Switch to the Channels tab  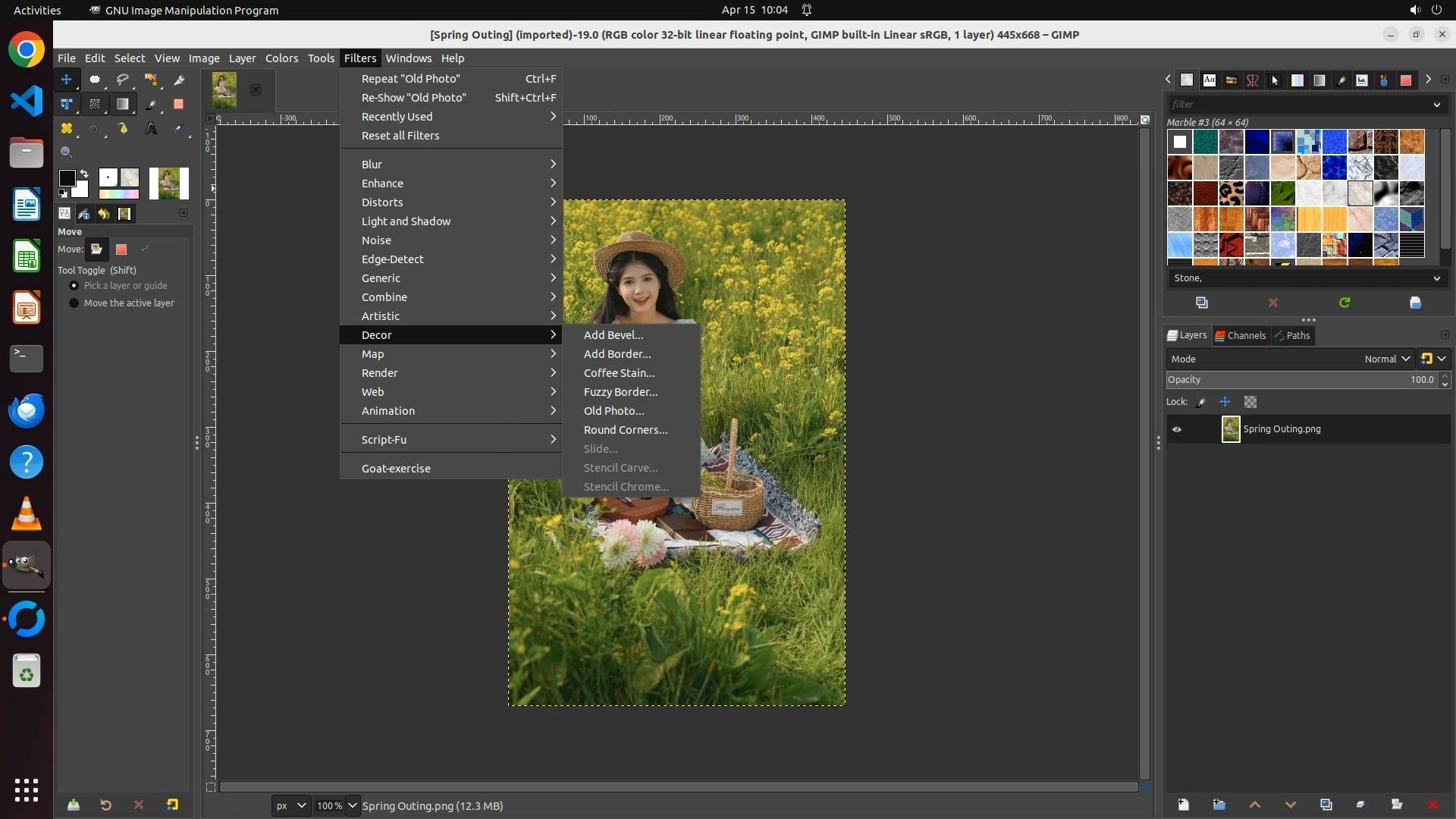pos(1240,335)
